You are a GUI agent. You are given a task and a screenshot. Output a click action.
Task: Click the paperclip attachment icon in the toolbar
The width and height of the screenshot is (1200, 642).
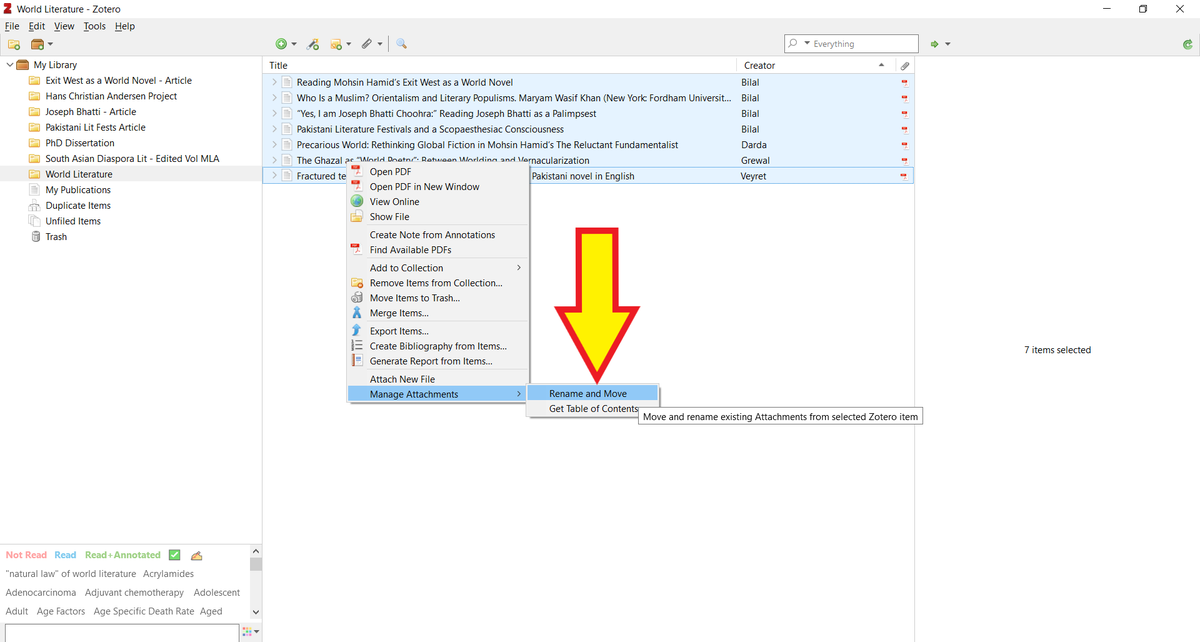[x=366, y=44]
